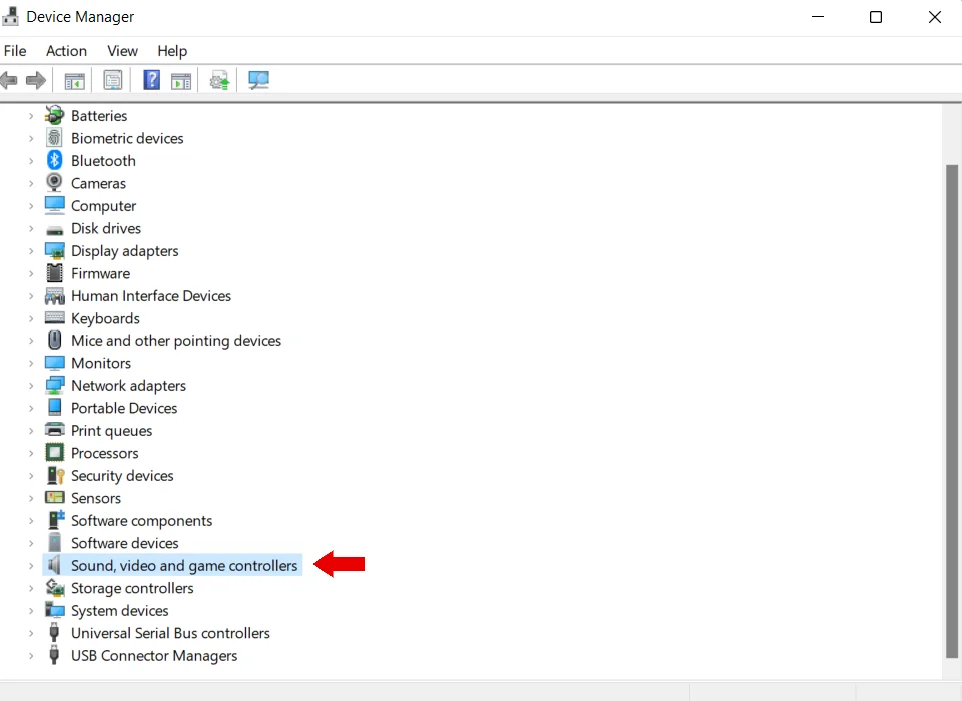
Task: Click Update device driver toolbar icon
Action: [220, 80]
